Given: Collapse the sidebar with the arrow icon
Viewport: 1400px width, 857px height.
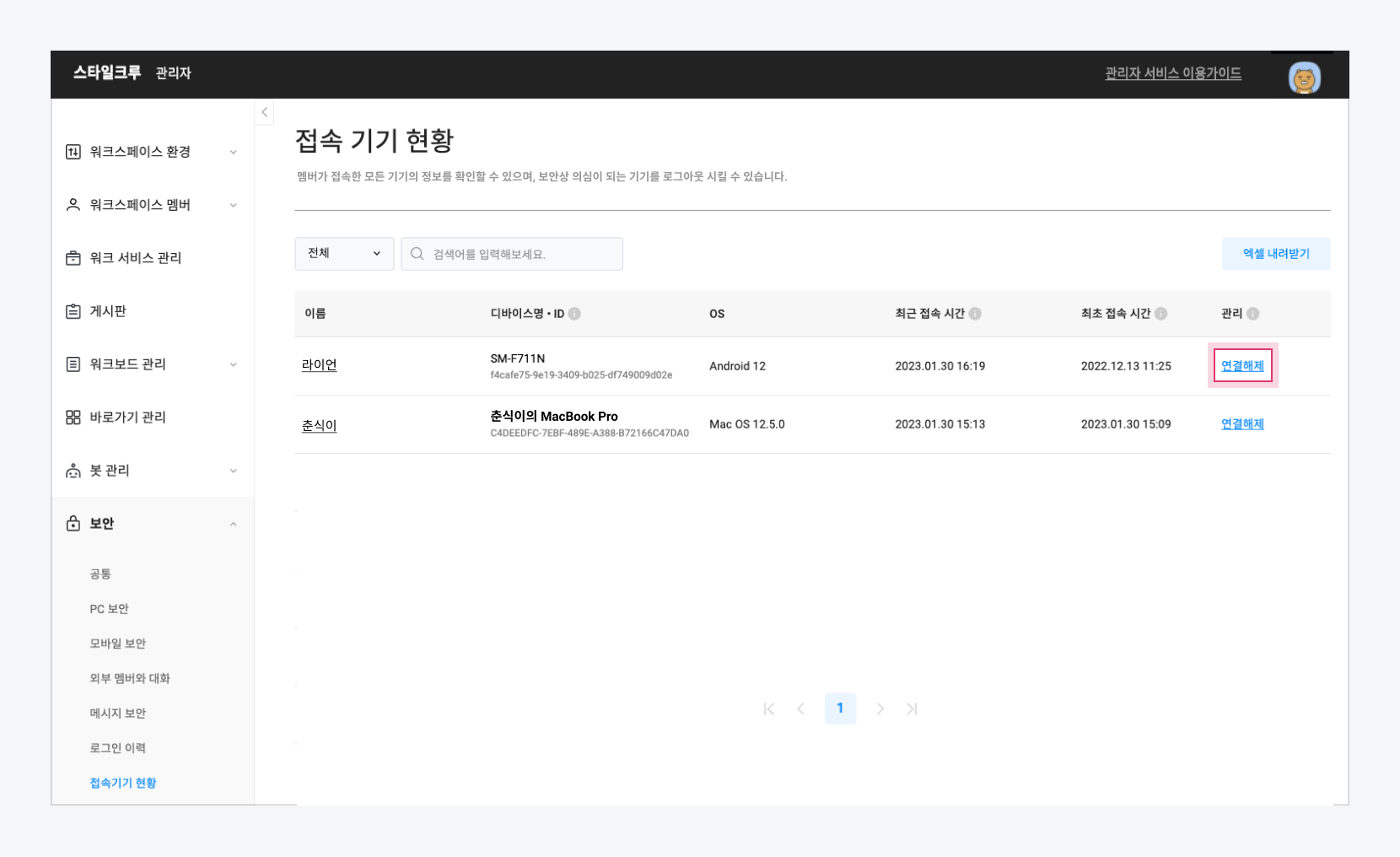Looking at the screenshot, I should tap(264, 112).
